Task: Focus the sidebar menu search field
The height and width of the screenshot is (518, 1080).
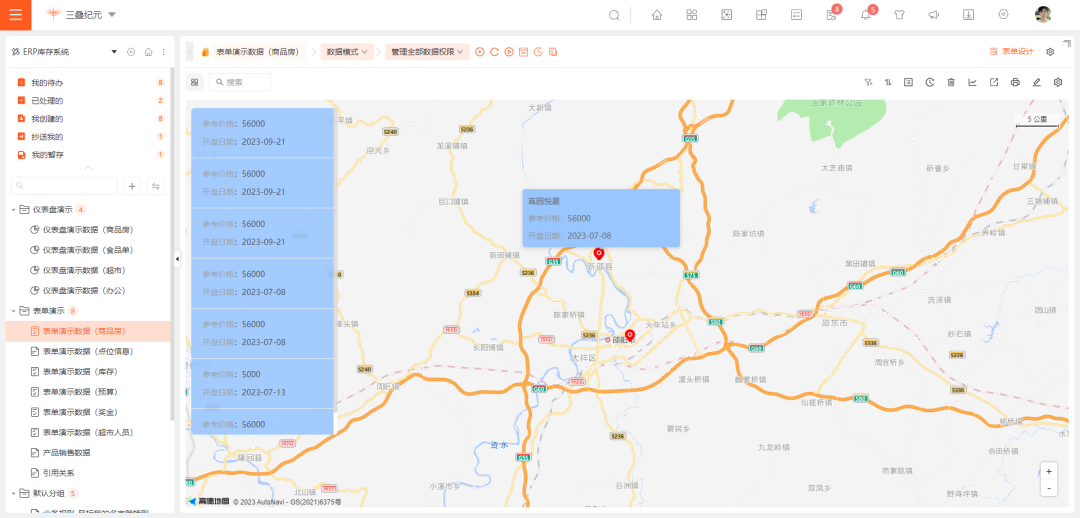Action: pyautogui.click(x=65, y=186)
